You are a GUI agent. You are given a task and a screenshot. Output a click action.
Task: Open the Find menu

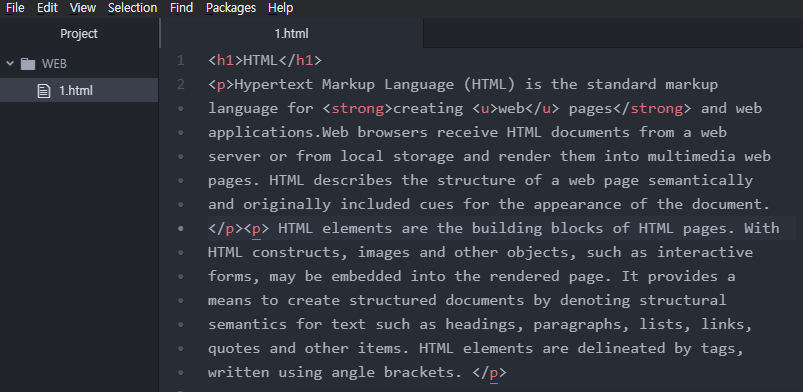click(x=181, y=8)
